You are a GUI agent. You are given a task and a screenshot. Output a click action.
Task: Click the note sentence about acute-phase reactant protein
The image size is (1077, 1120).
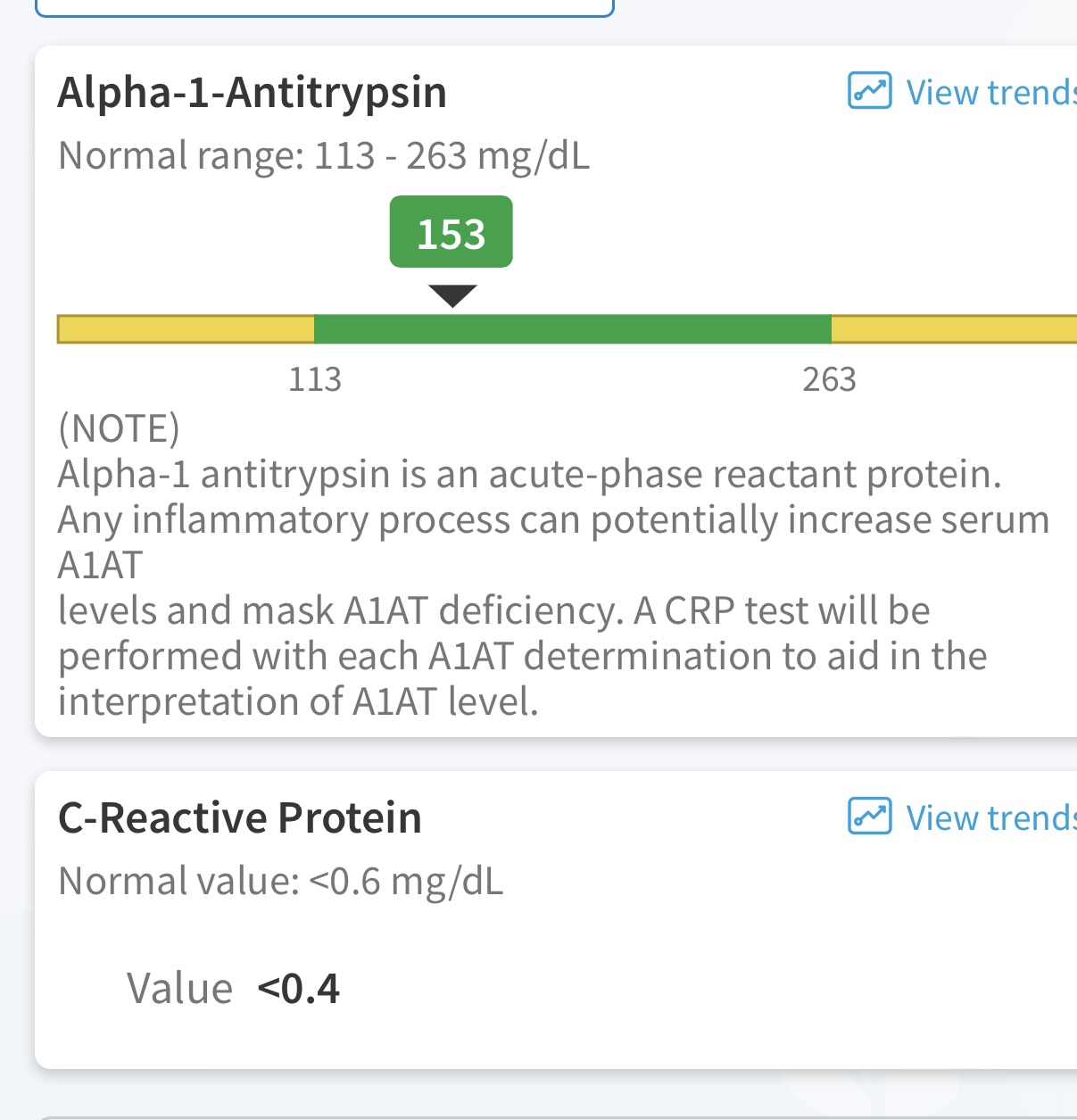point(529,474)
